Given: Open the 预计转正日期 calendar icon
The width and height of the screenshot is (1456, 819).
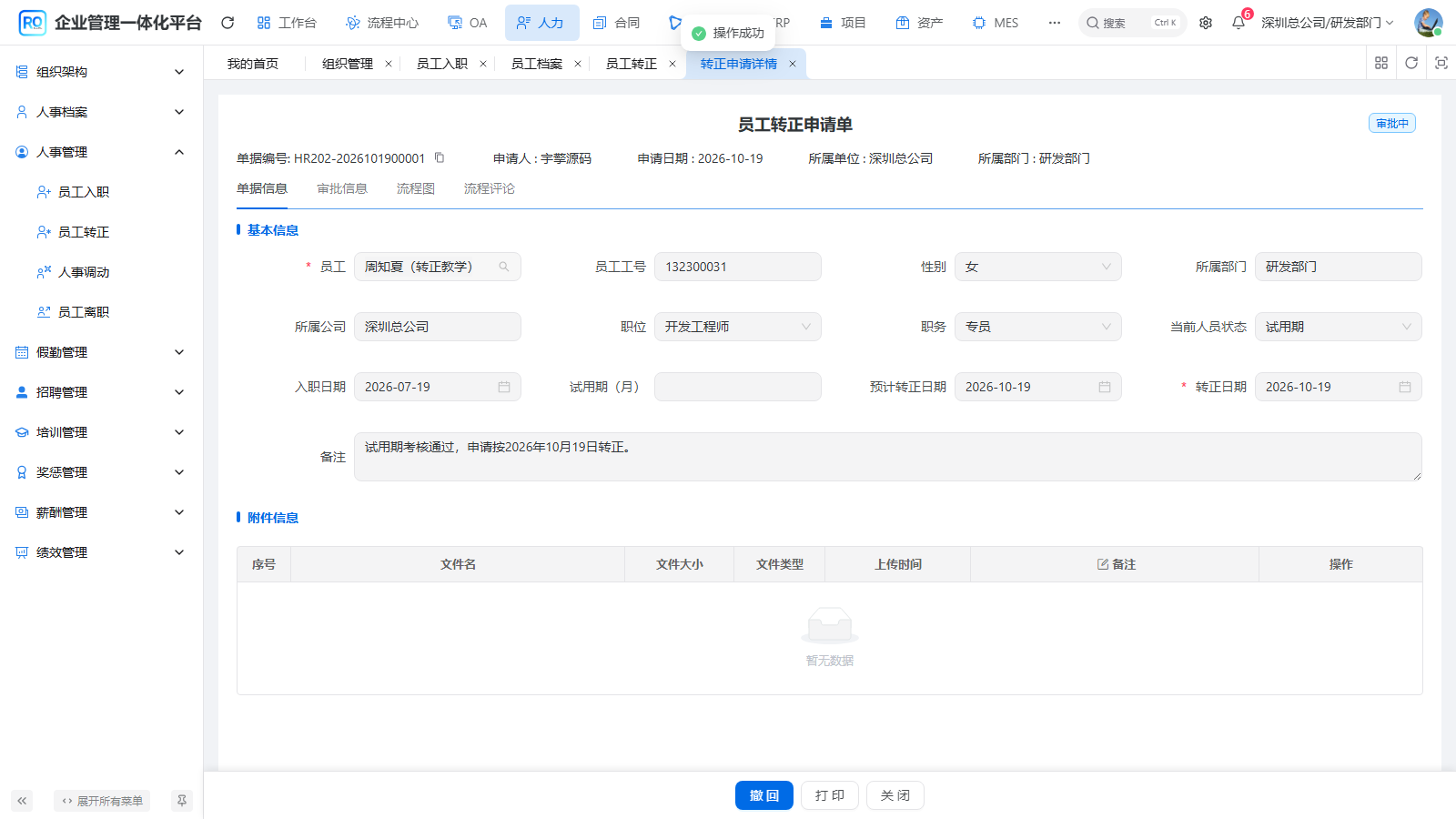Looking at the screenshot, I should point(1105,387).
